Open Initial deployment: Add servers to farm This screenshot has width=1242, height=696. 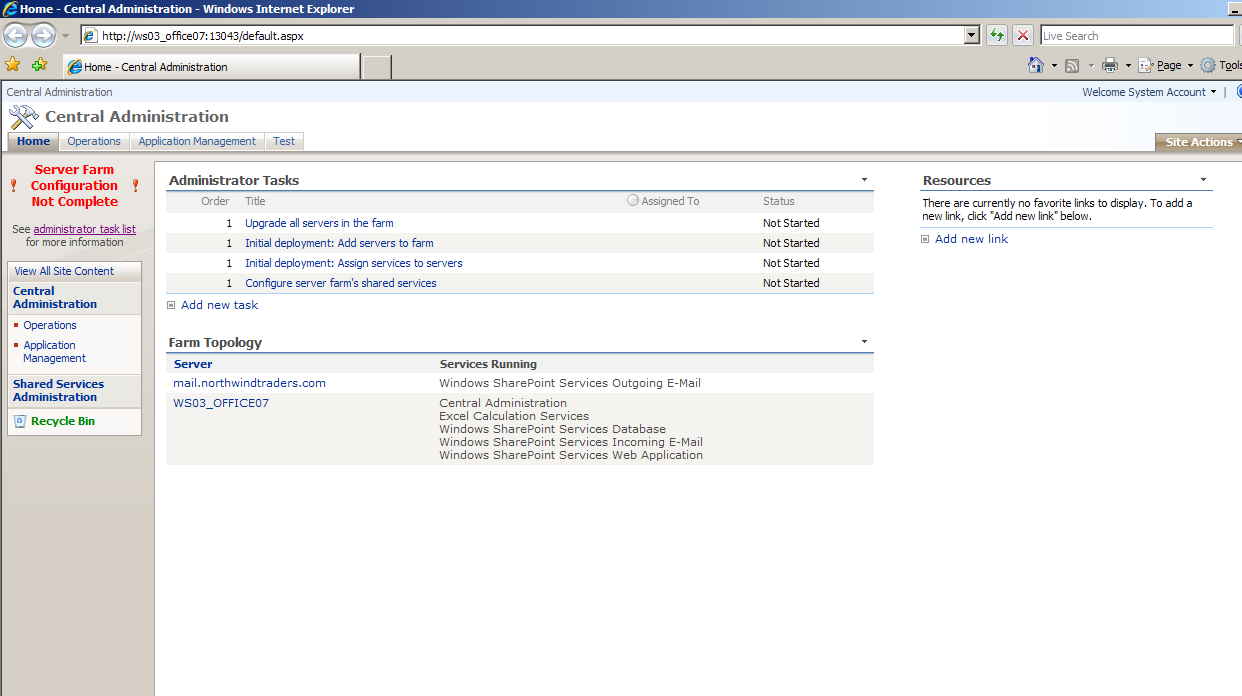click(339, 243)
